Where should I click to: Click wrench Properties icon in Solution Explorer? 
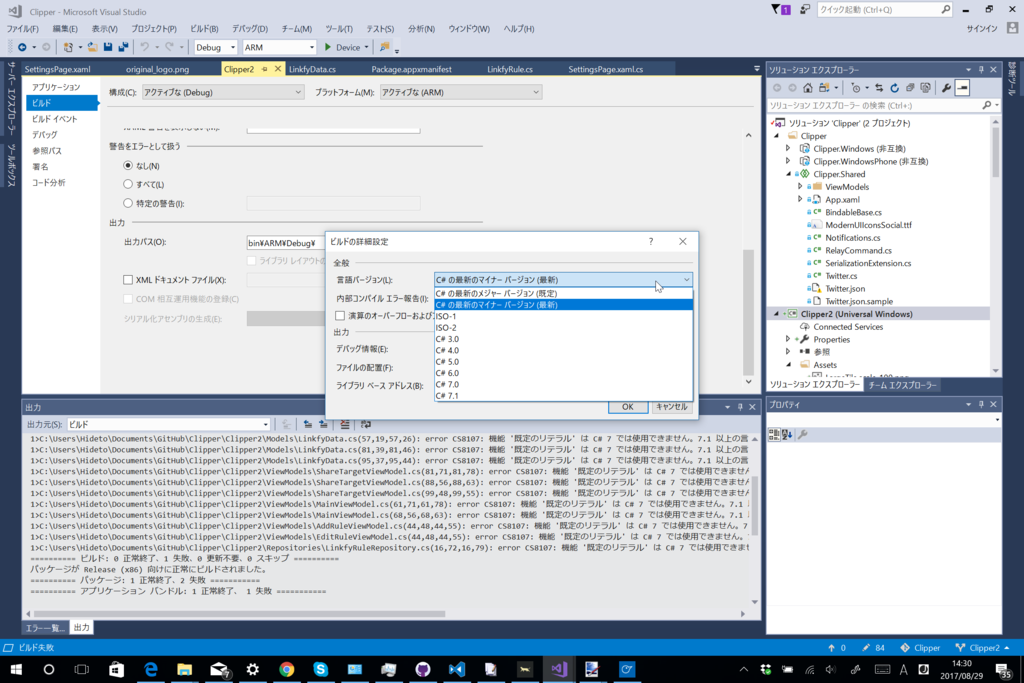946,87
